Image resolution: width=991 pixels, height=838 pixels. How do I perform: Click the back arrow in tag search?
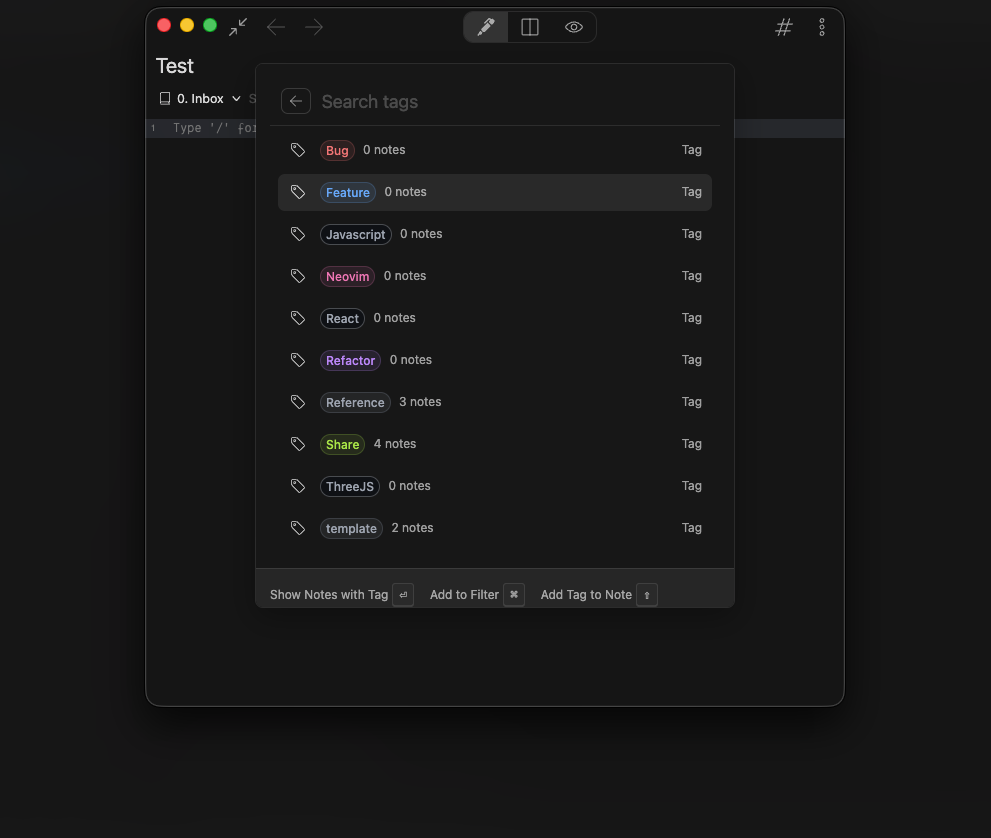[295, 101]
